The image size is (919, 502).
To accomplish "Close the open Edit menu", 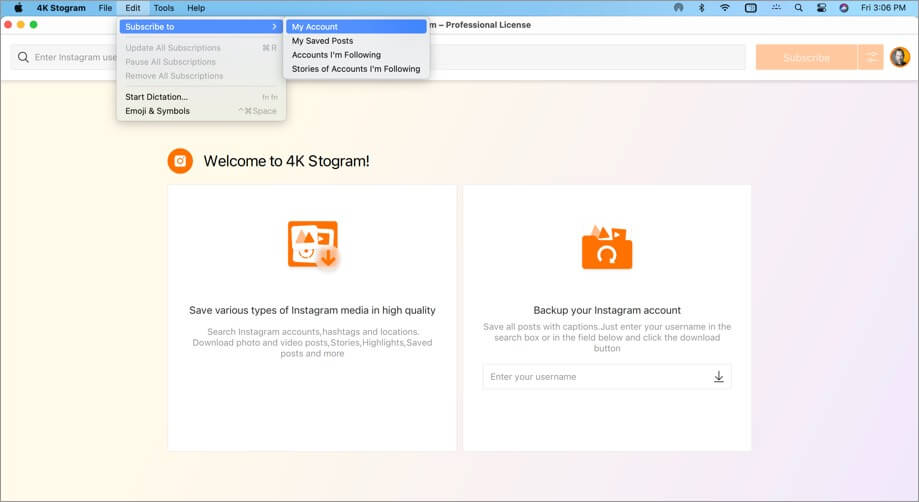I will click(x=132, y=8).
